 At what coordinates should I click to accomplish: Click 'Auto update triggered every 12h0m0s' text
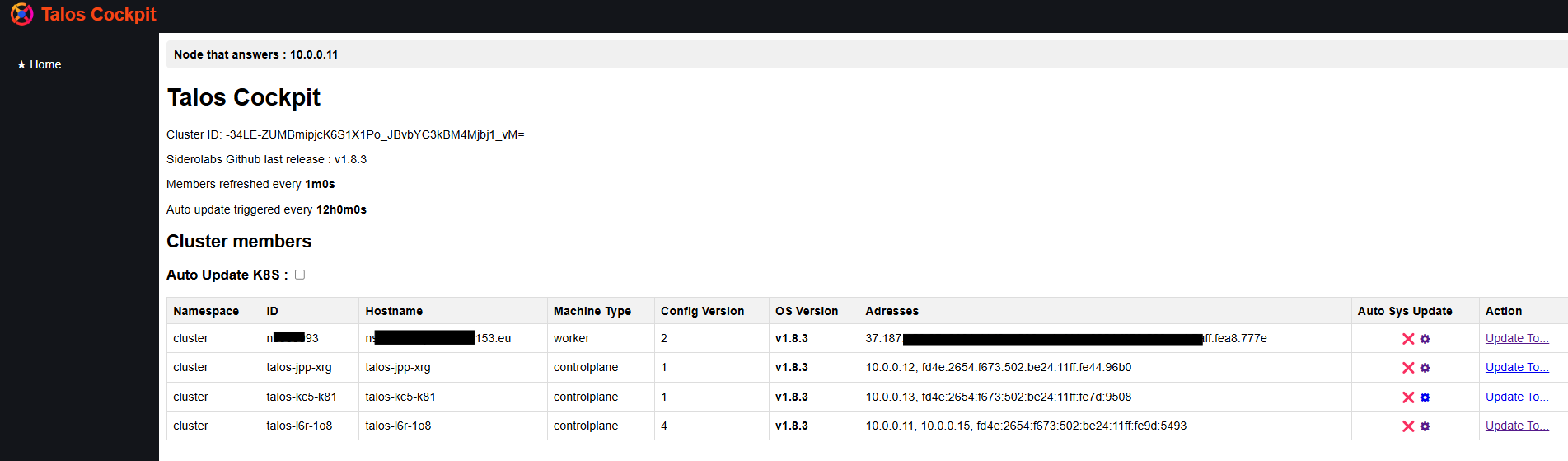coord(266,209)
